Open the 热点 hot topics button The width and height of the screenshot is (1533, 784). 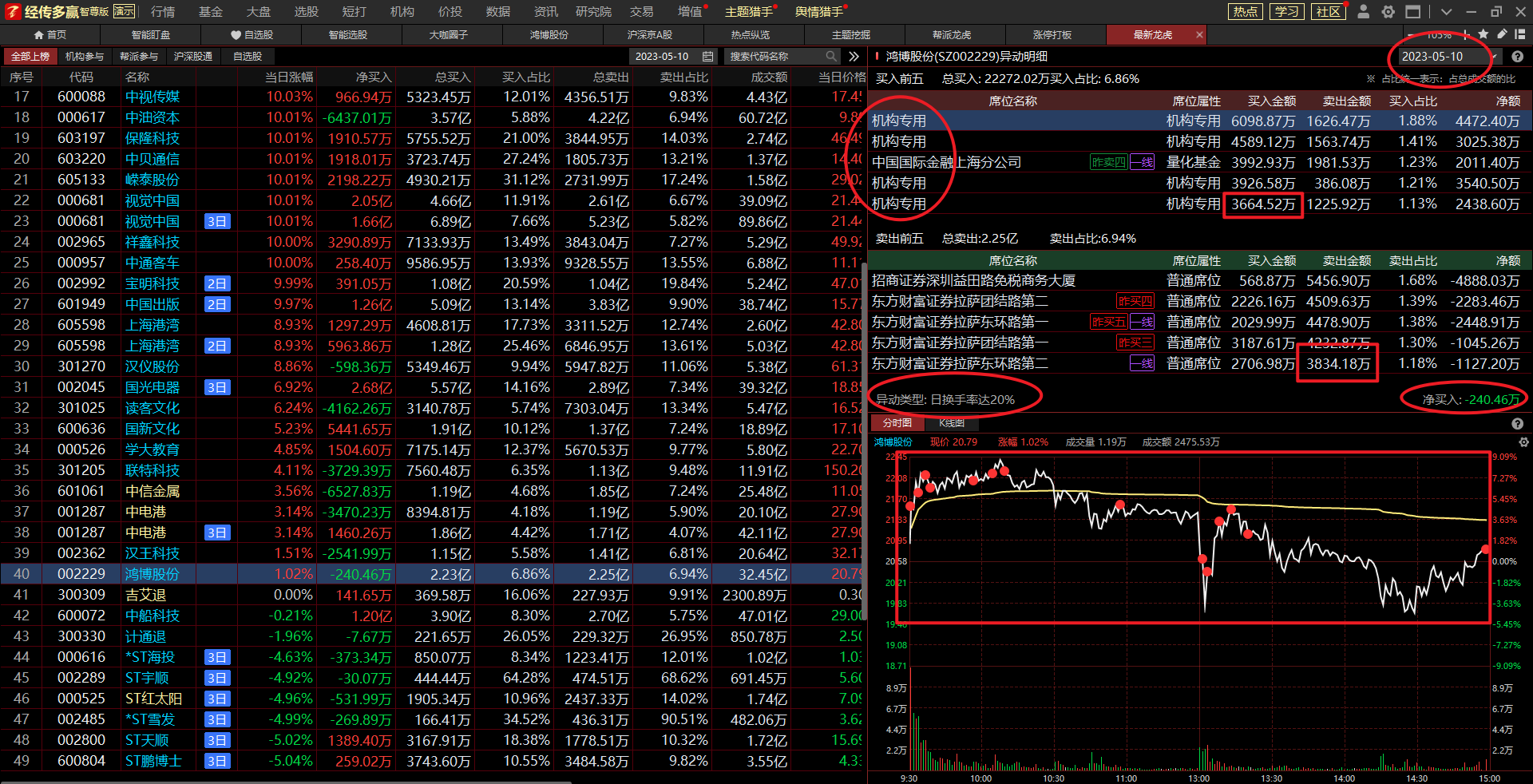(1245, 12)
